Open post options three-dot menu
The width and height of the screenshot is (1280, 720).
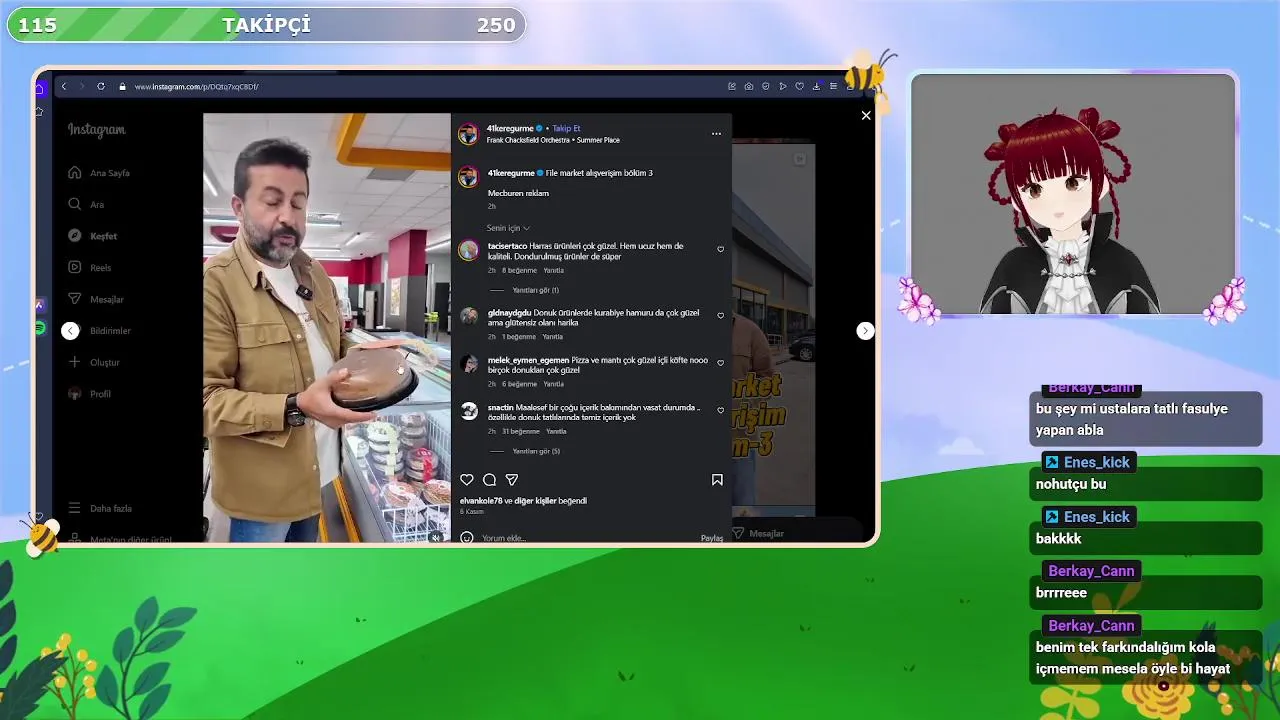716,133
